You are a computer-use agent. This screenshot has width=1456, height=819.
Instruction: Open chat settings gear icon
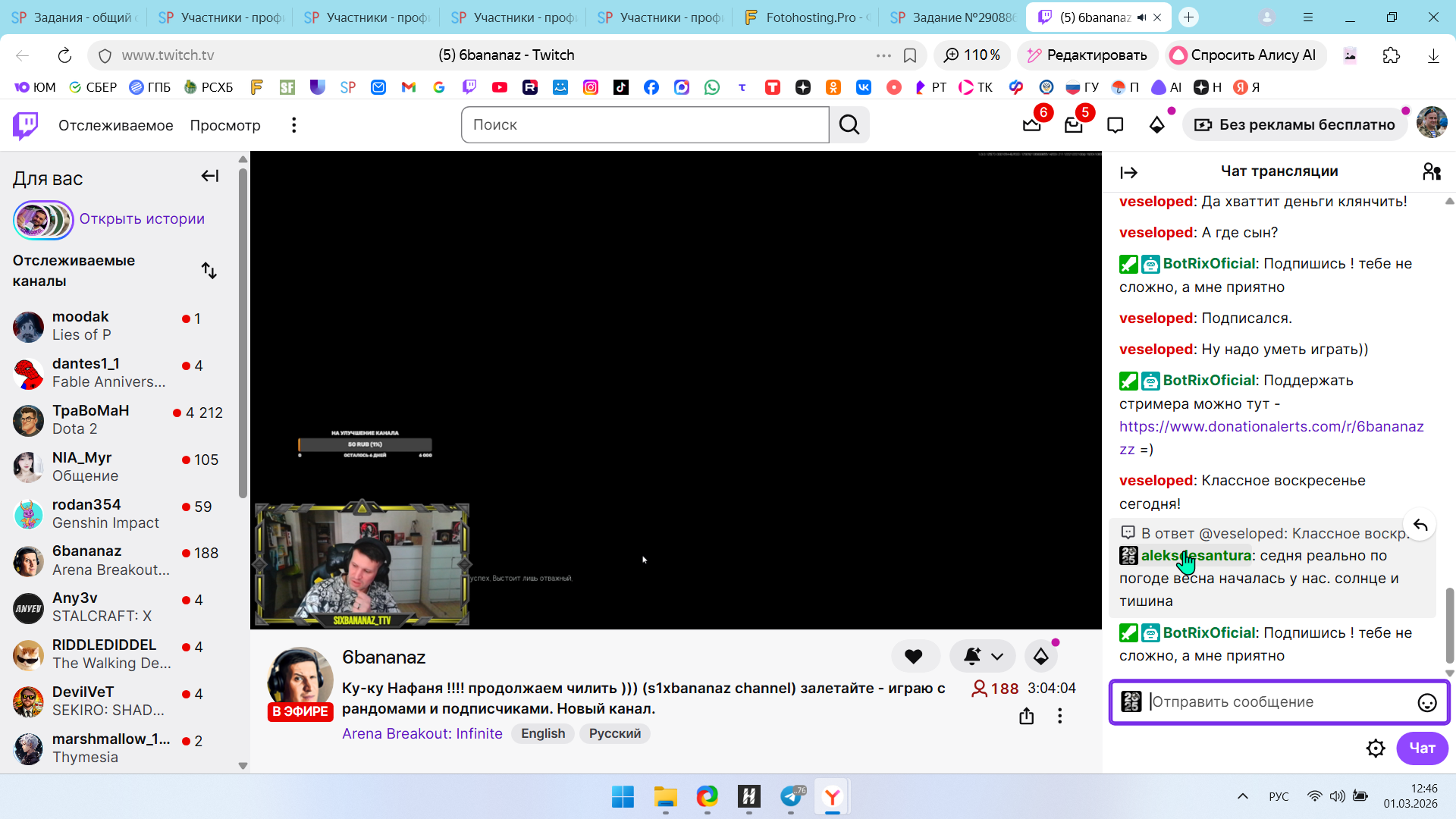tap(1375, 748)
